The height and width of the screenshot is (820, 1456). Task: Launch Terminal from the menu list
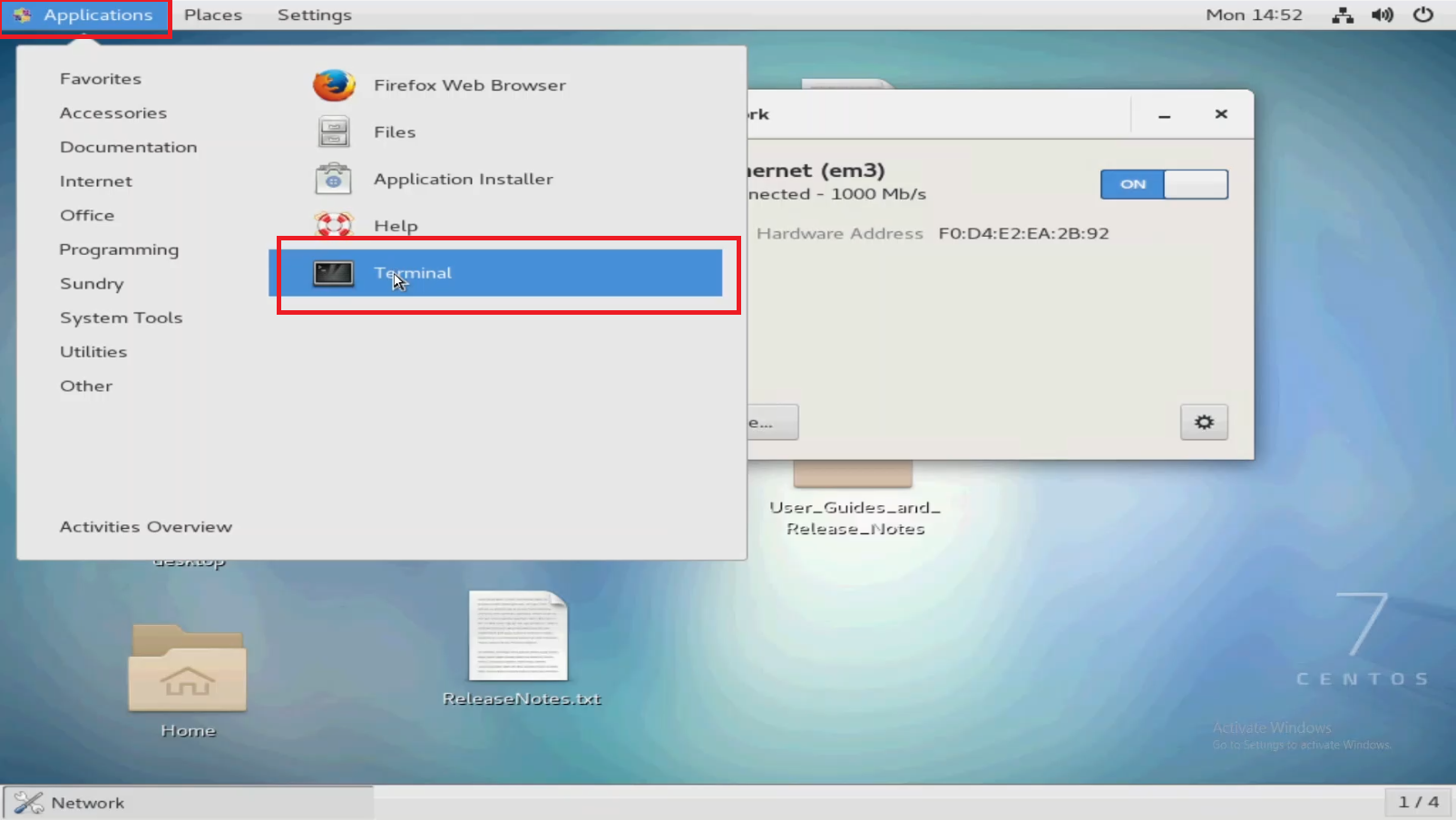495,273
